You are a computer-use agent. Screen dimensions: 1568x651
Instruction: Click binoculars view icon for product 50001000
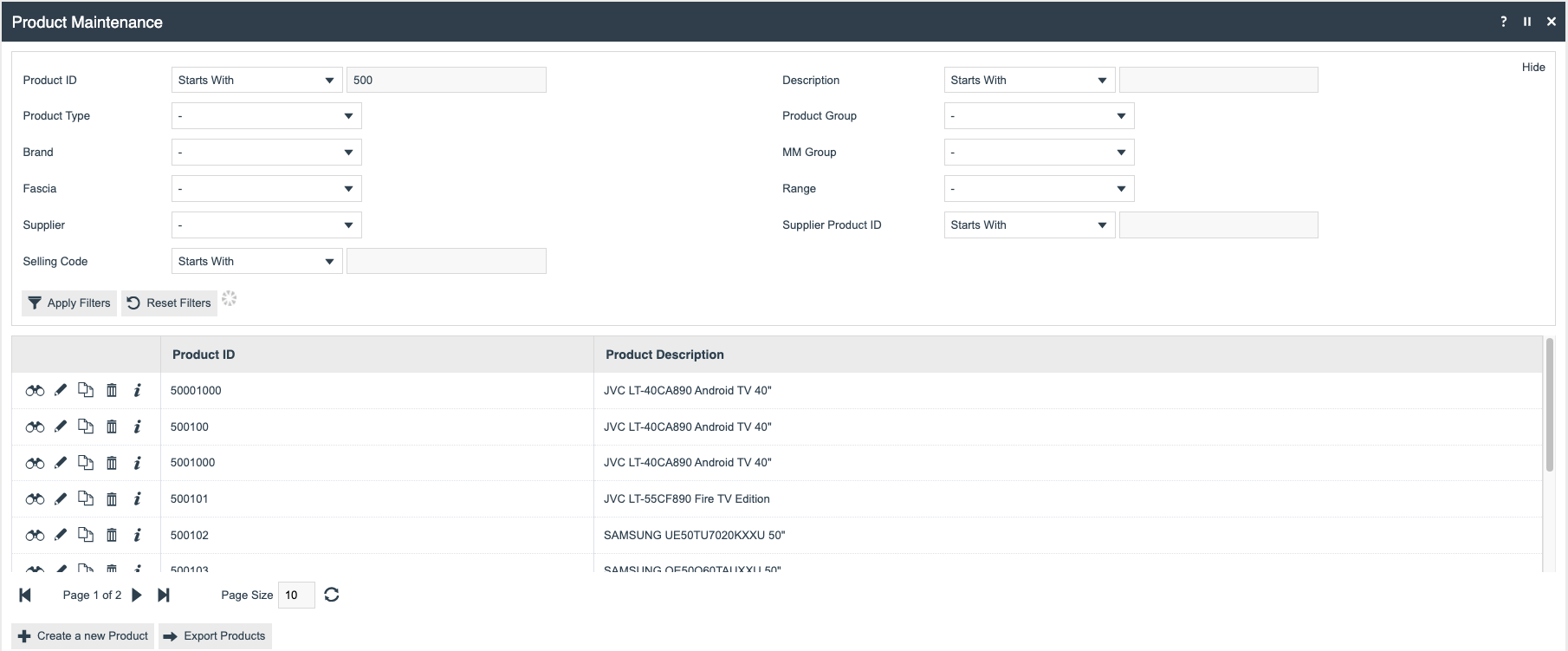[x=35, y=391]
